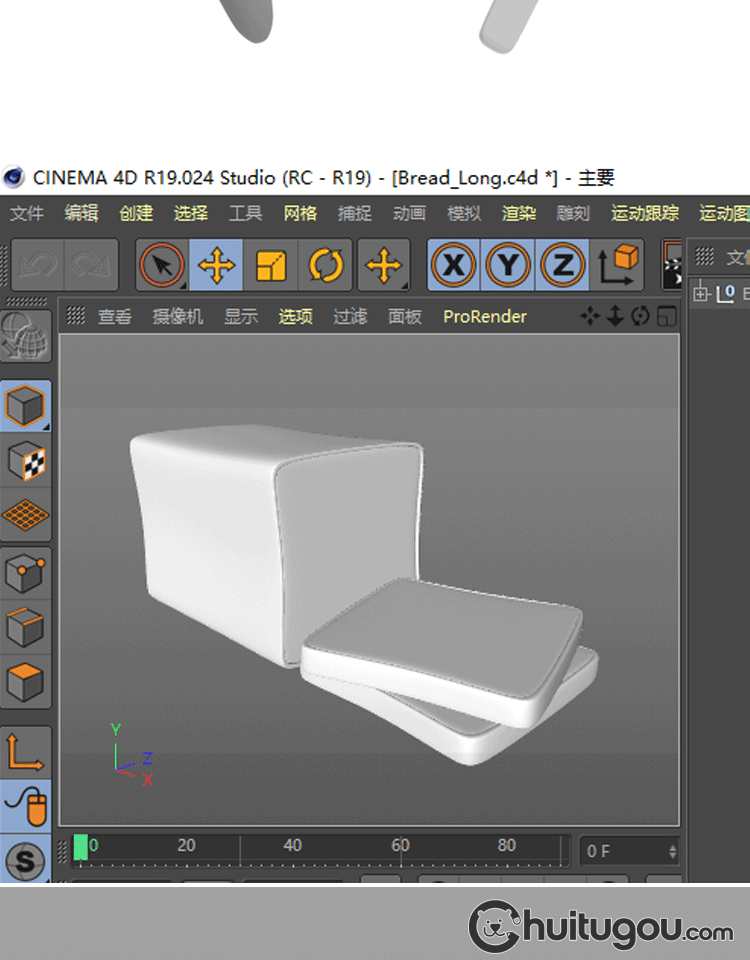Toggle Y axis lock

(508, 265)
